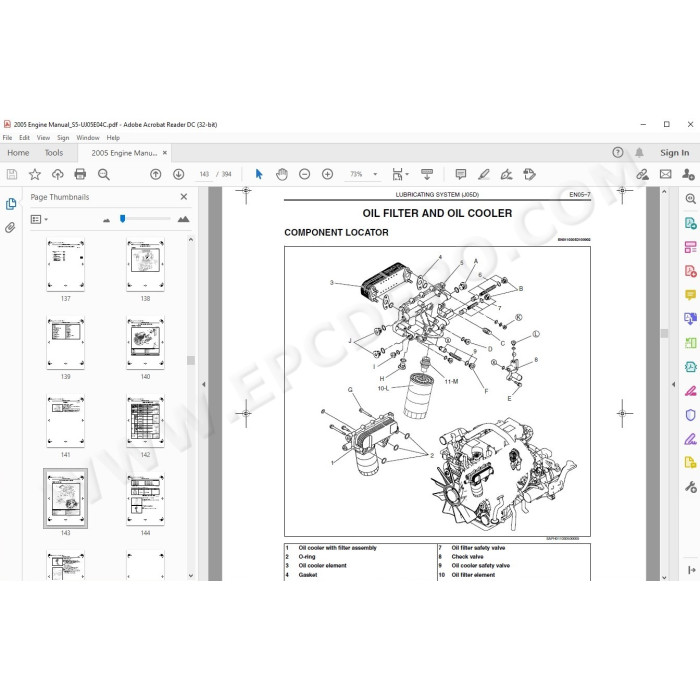Screen dimensions: 700x700
Task: Collapse the left navigation pane arrow
Action: pyautogui.click(x=204, y=384)
